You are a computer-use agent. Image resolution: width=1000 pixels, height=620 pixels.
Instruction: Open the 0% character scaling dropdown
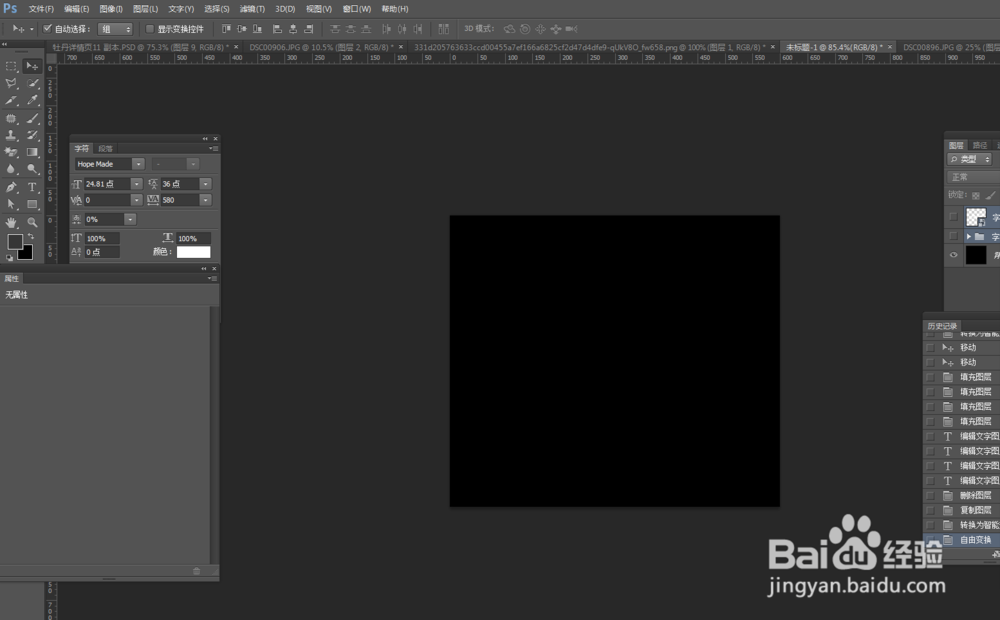point(130,219)
